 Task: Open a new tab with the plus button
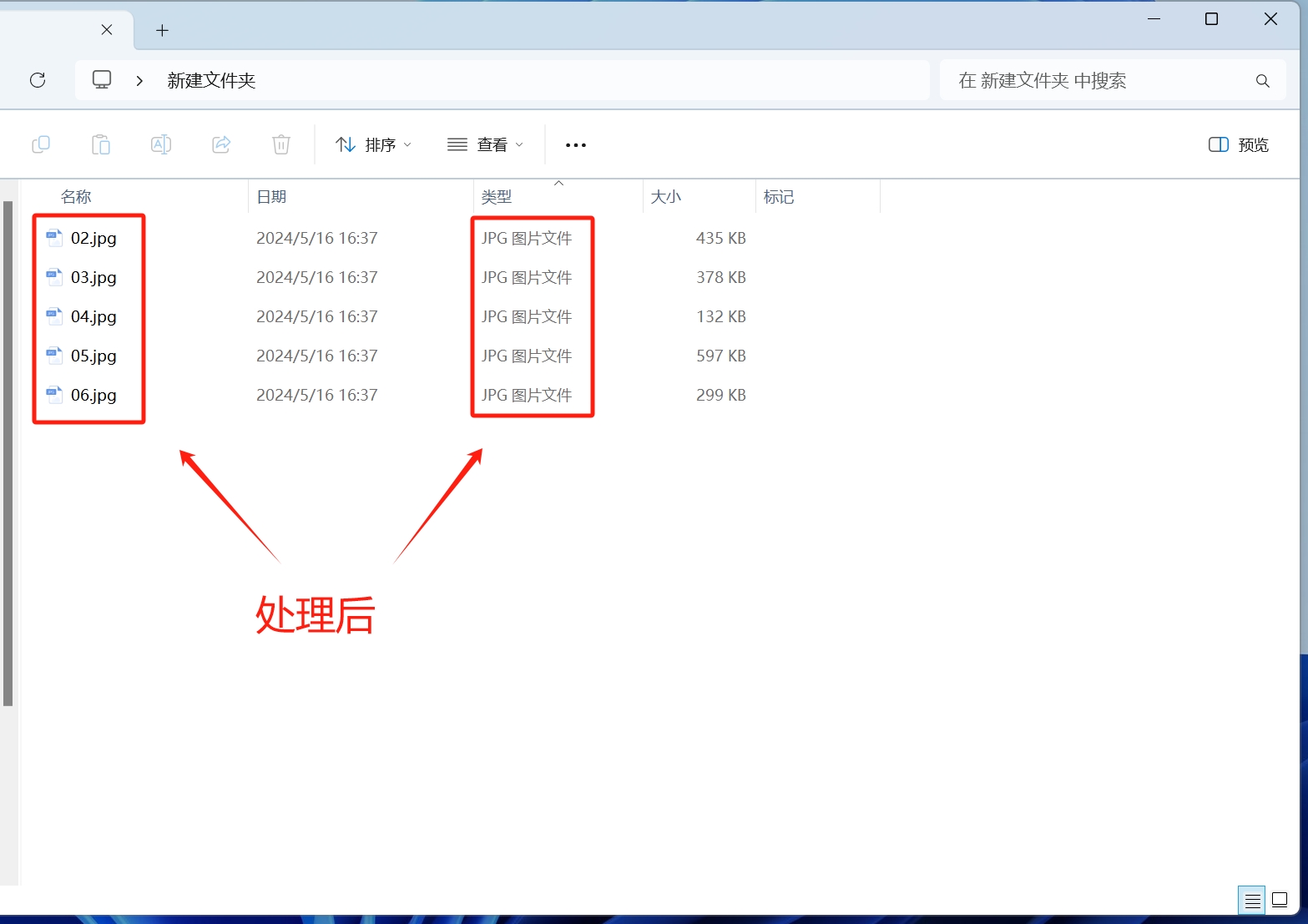pyautogui.click(x=161, y=30)
